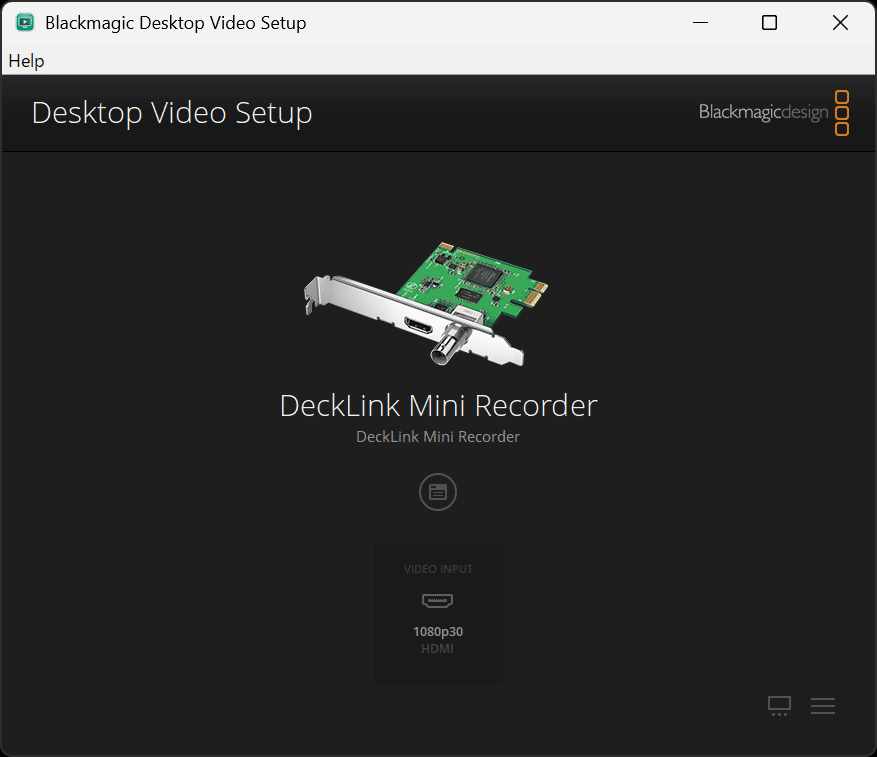This screenshot has width=877, height=757.
Task: Click the HDMI label in the input panel
Action: 437,648
